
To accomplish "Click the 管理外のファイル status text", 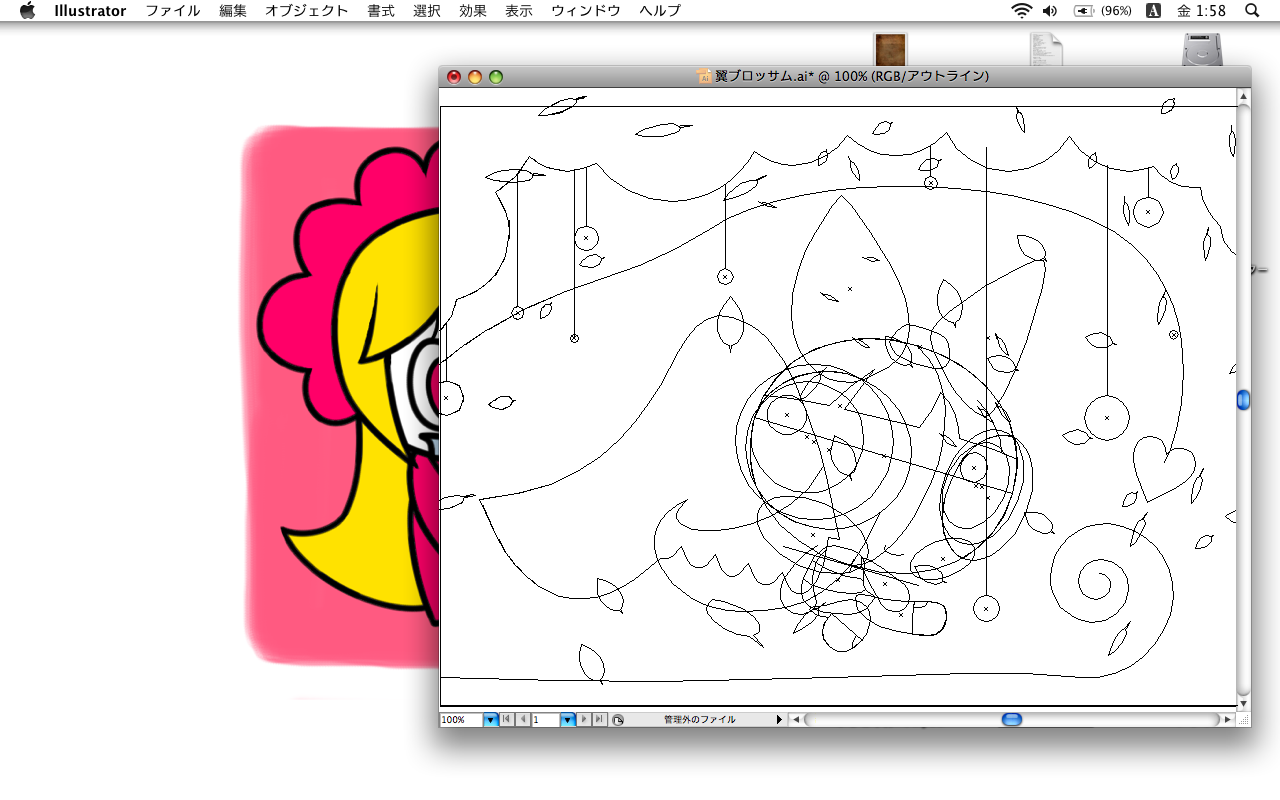I will tap(699, 720).
